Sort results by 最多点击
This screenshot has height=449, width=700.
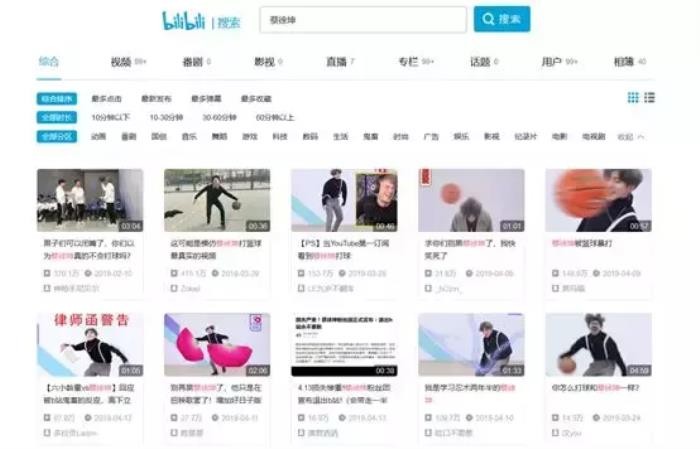(106, 99)
